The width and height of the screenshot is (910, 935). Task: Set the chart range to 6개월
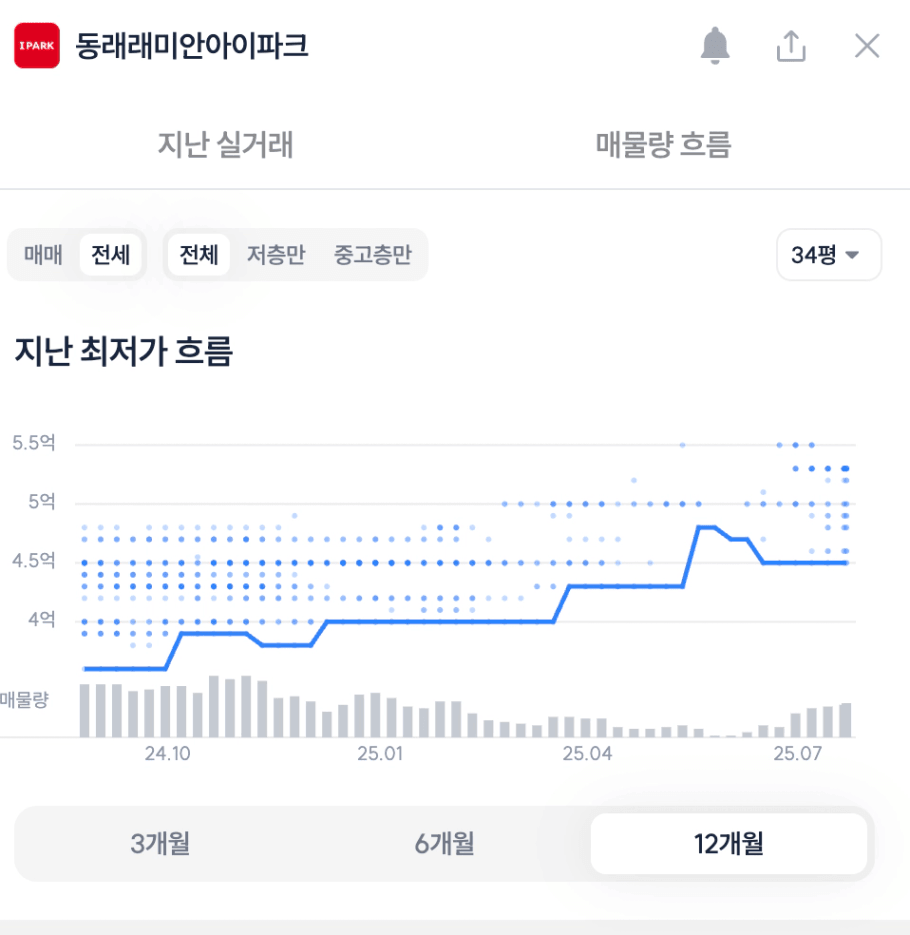coord(444,843)
